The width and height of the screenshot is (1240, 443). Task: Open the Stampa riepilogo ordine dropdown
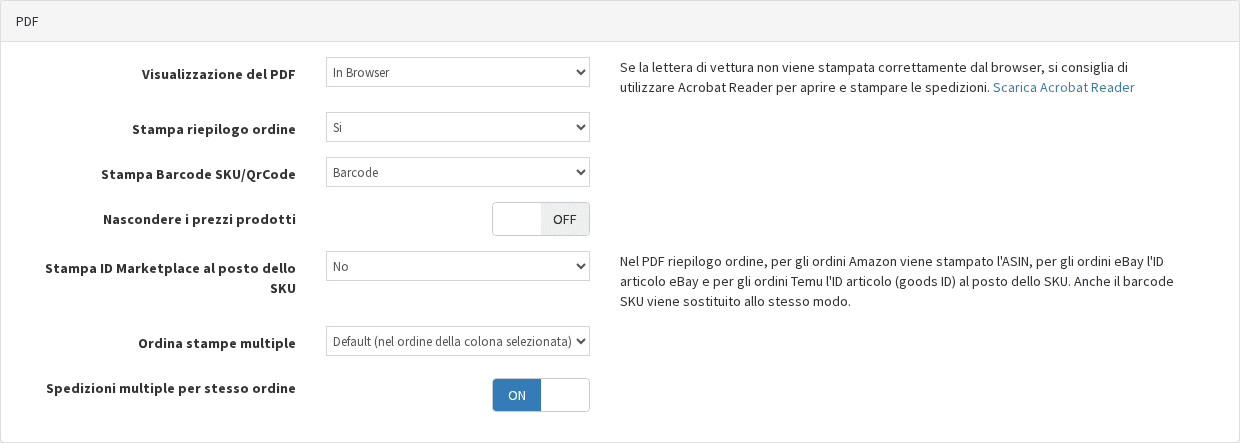tap(457, 127)
